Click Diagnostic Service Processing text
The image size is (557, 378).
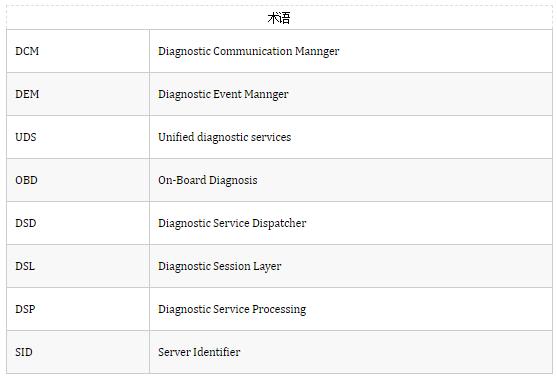point(232,309)
